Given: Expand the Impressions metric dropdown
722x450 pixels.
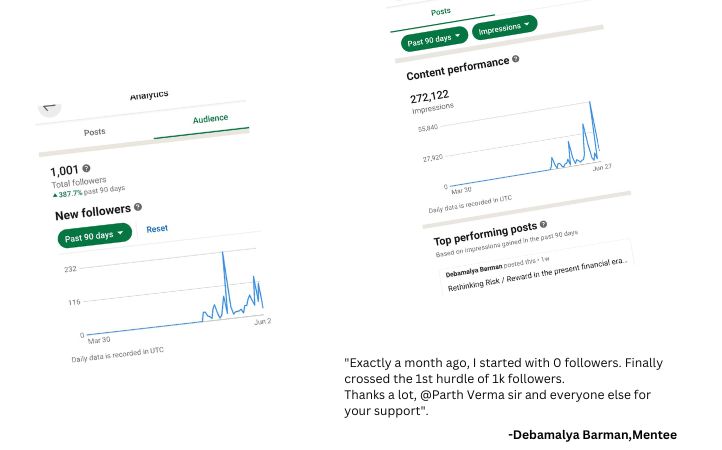Looking at the screenshot, I should pyautogui.click(x=504, y=28).
